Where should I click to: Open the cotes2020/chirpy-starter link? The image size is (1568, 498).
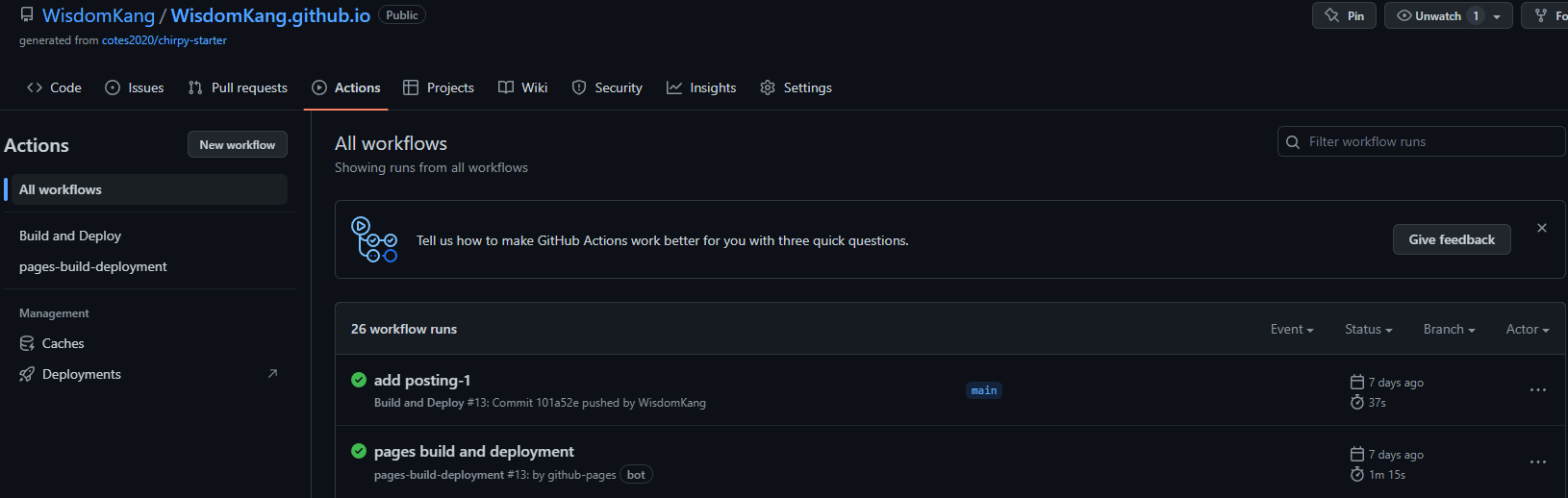click(164, 40)
